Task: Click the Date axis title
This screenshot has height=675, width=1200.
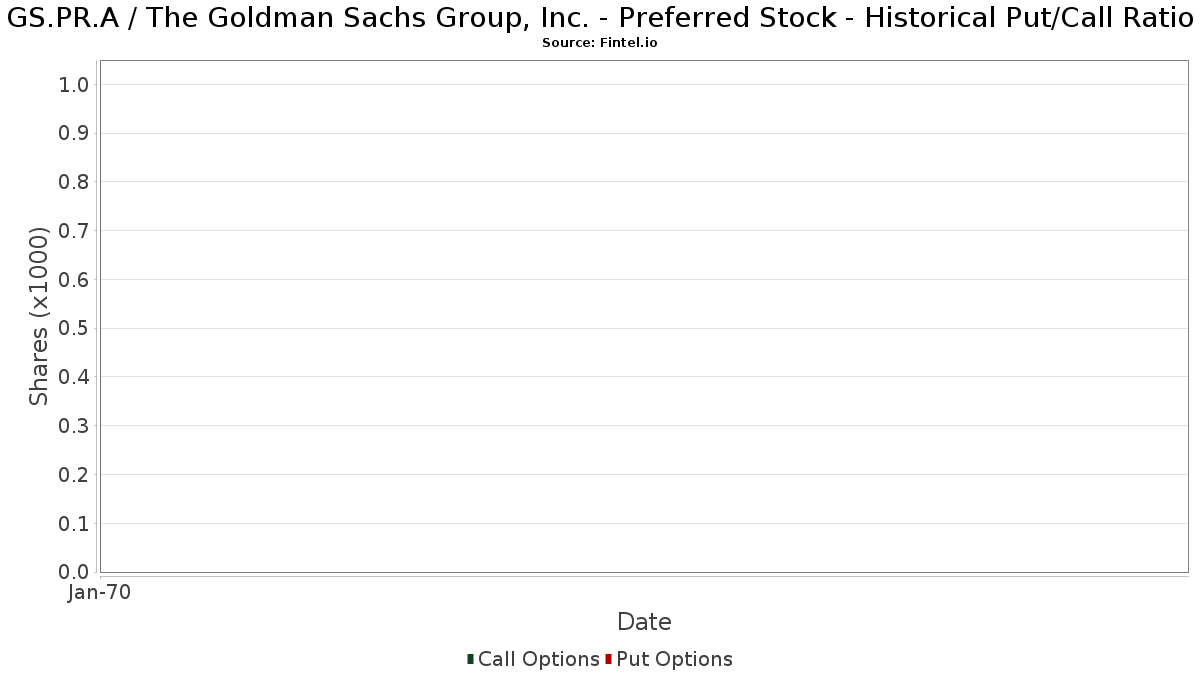Action: coord(644,622)
